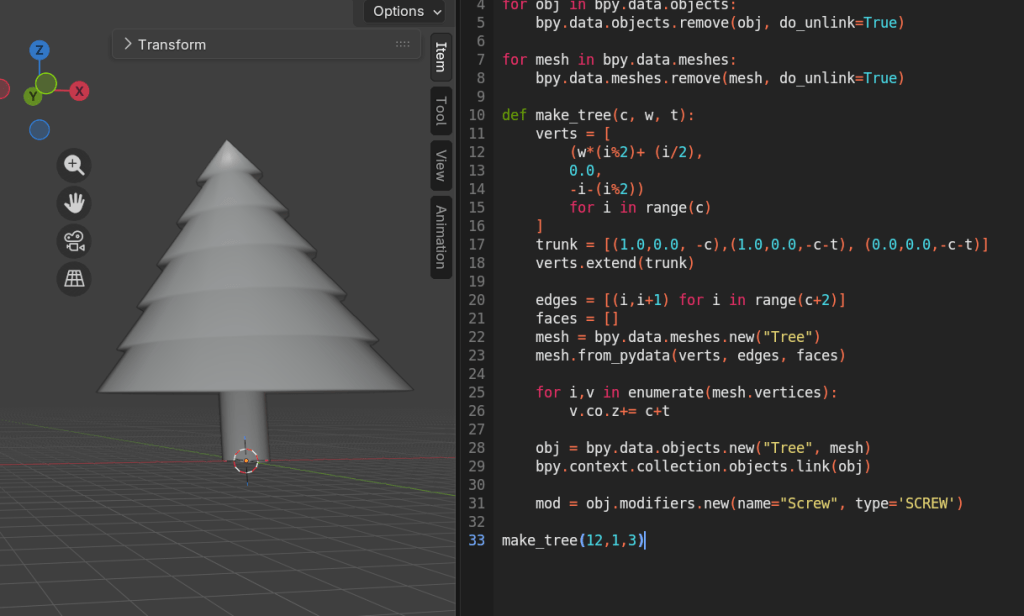This screenshot has height=616, width=1024.
Task: Activate the viewport zoom magnifier icon
Action: (x=73, y=164)
